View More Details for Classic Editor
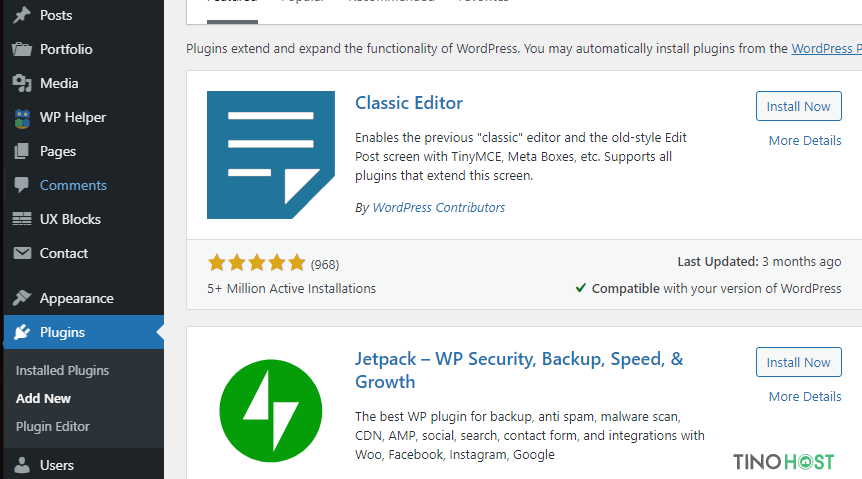This screenshot has width=862, height=479. (805, 140)
